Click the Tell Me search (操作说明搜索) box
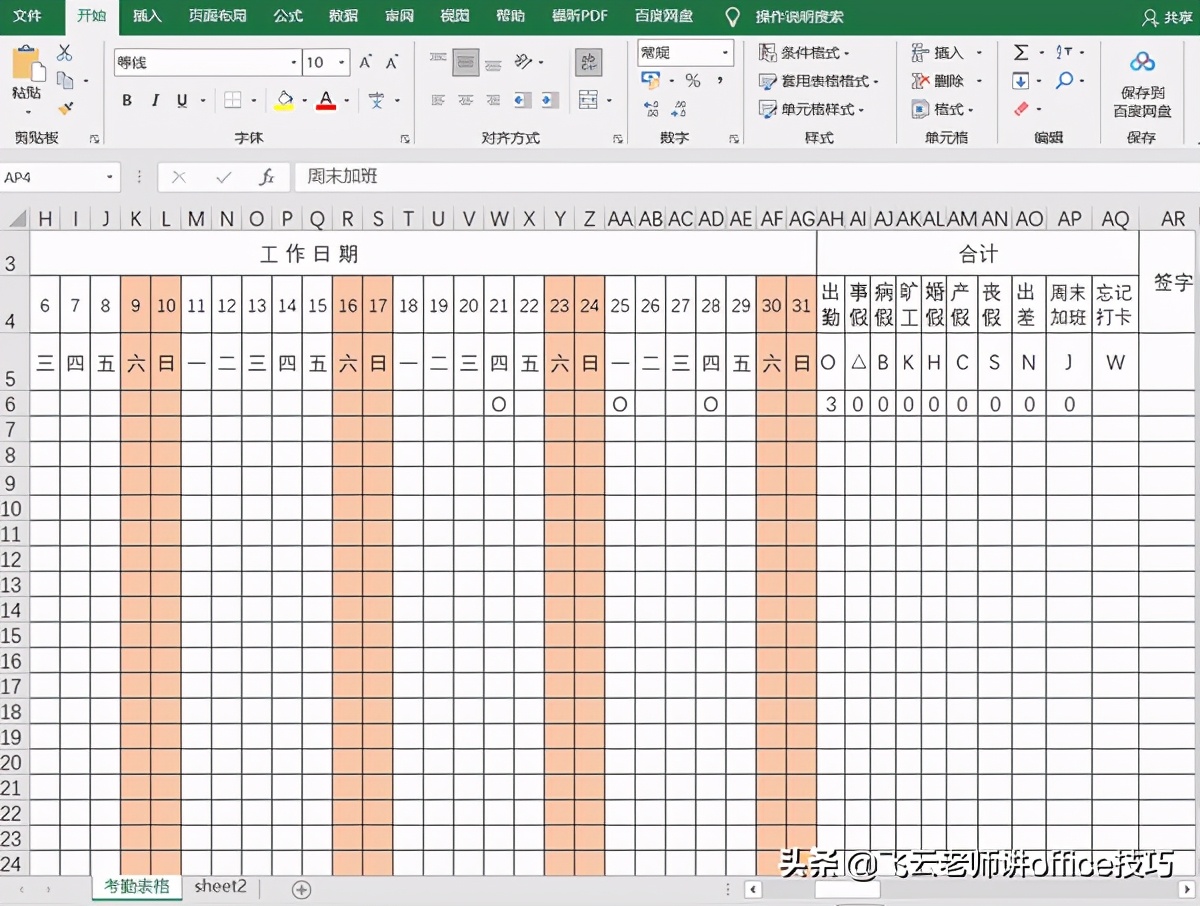The height and width of the screenshot is (906, 1200). [x=798, y=17]
